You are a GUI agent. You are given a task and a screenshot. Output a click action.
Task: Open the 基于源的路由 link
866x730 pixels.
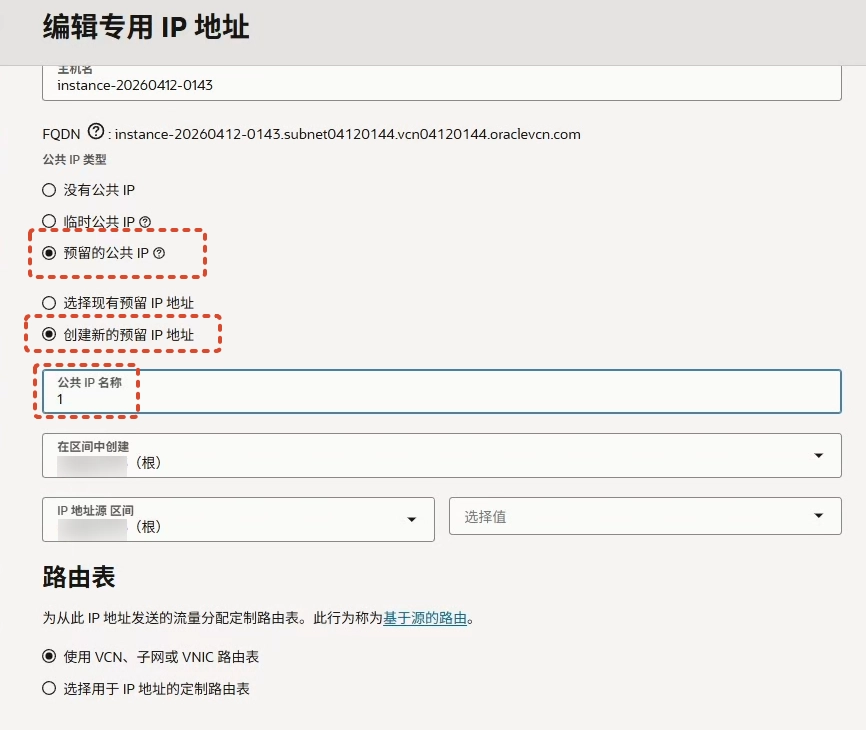click(425, 619)
